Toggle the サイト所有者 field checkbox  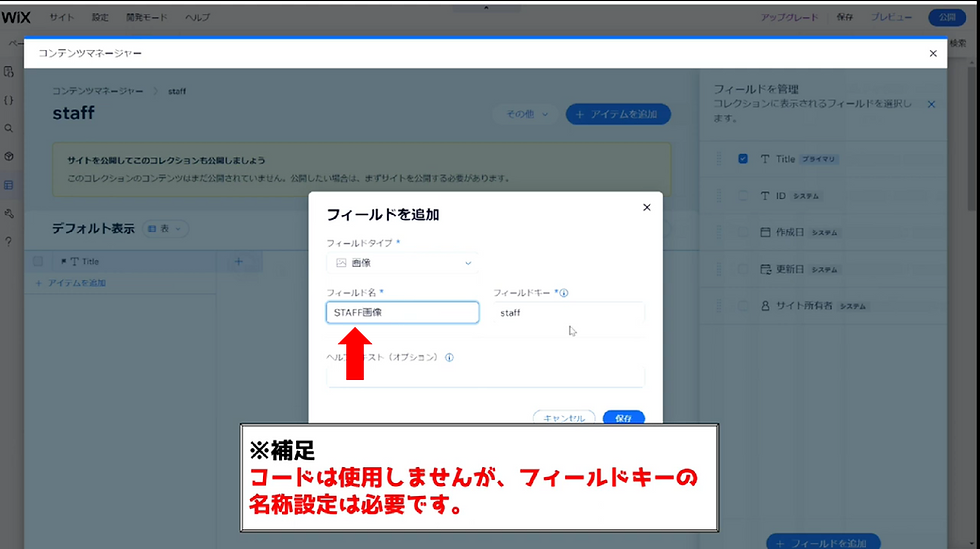(742, 306)
